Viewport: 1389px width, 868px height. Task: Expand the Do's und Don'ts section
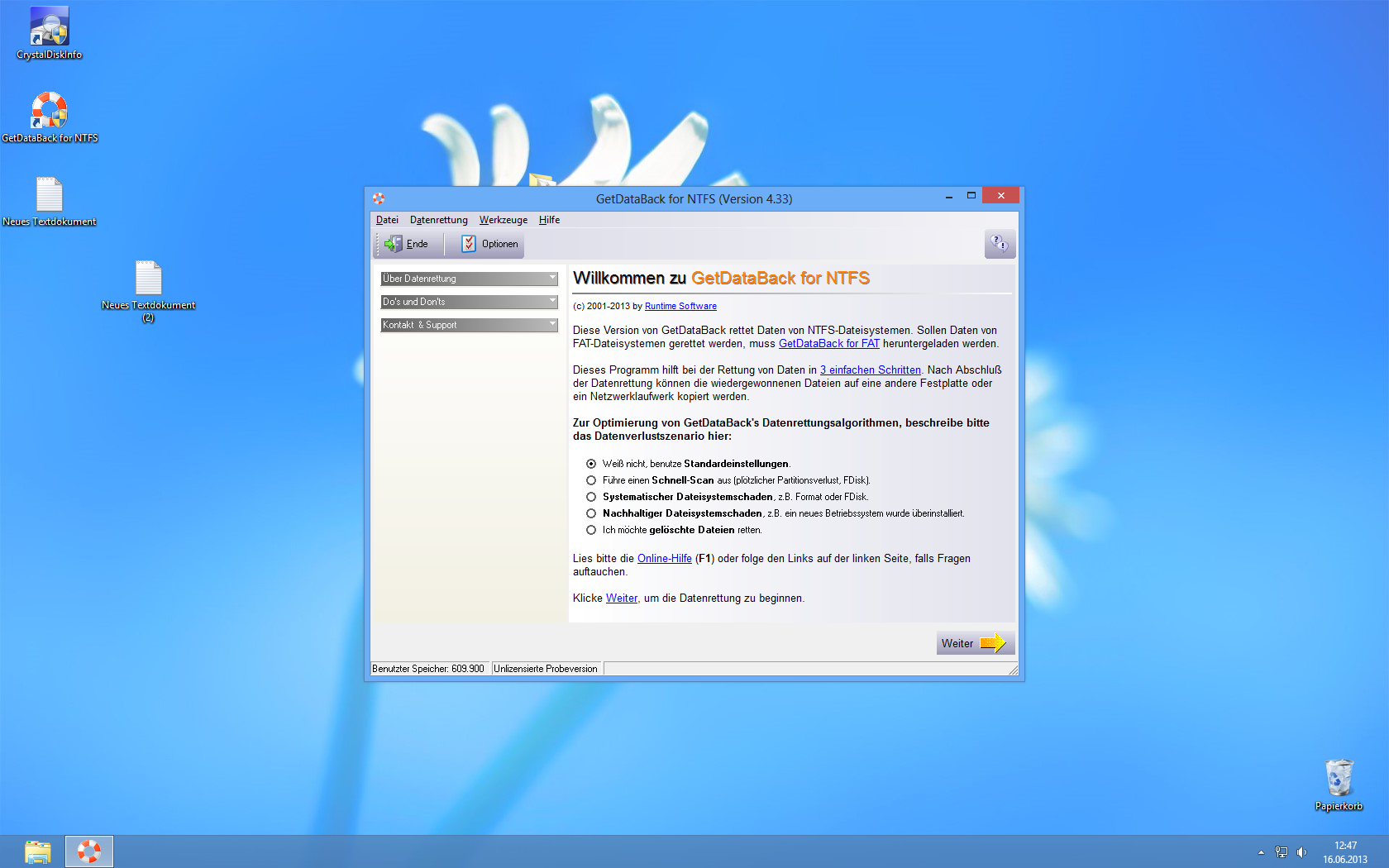(470, 302)
